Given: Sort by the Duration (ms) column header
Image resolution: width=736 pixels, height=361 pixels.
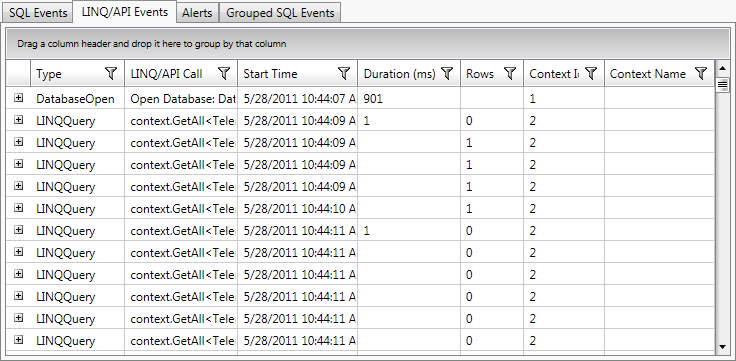Looking at the screenshot, I should pyautogui.click(x=399, y=74).
